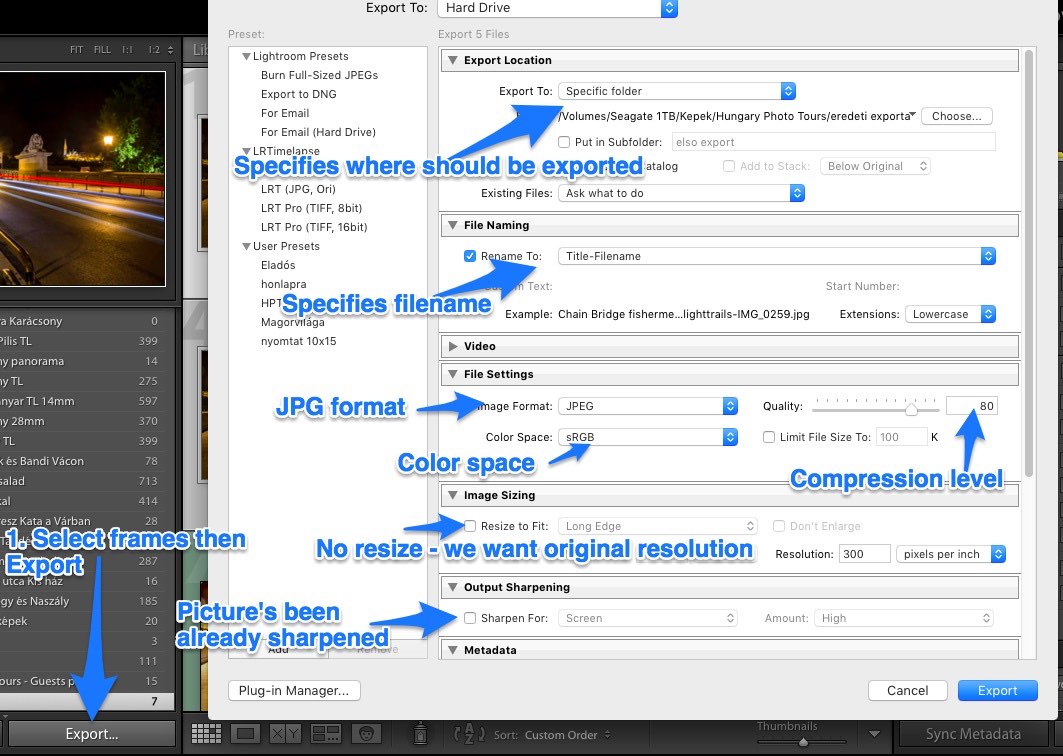Viewport: 1063px width, 756px height.
Task: Open People view with the face icon
Action: pyautogui.click(x=366, y=734)
